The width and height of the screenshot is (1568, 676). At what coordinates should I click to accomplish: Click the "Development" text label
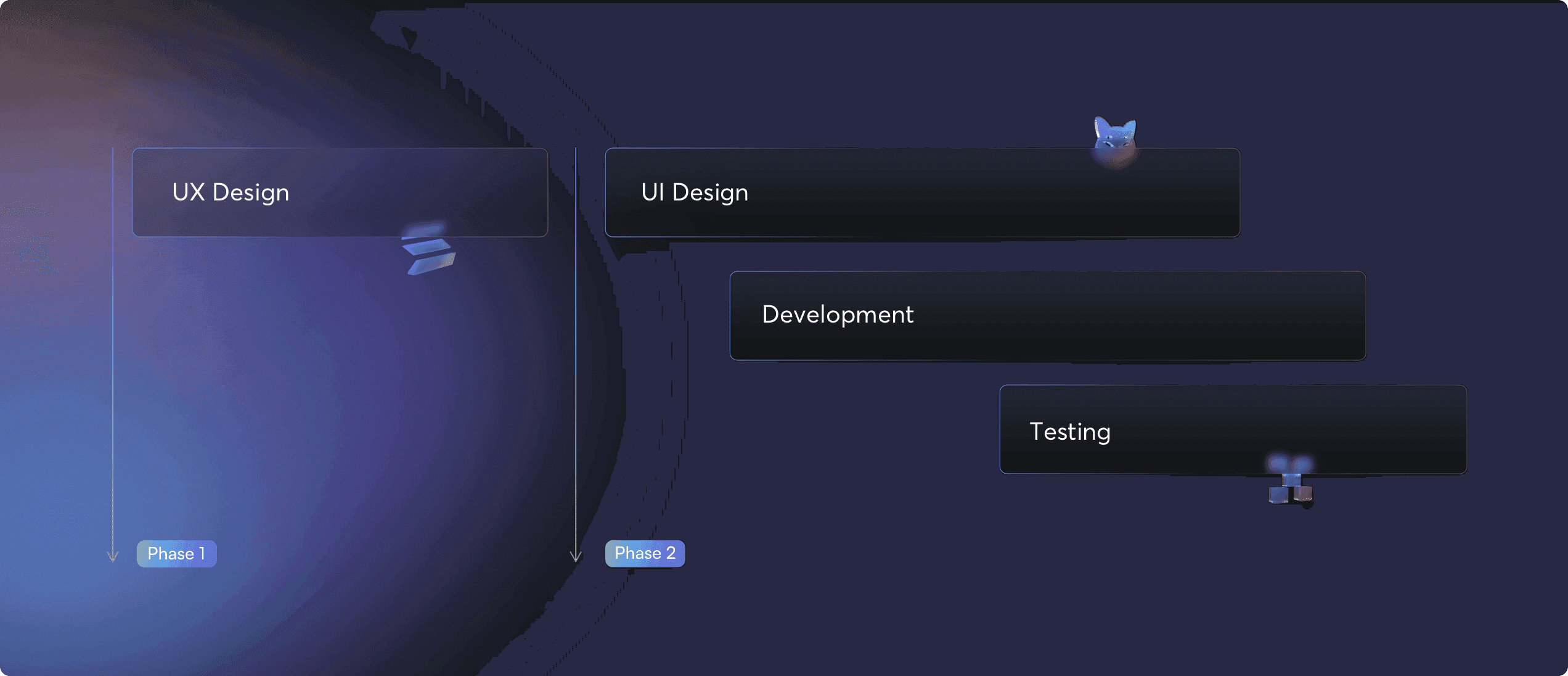[838, 315]
